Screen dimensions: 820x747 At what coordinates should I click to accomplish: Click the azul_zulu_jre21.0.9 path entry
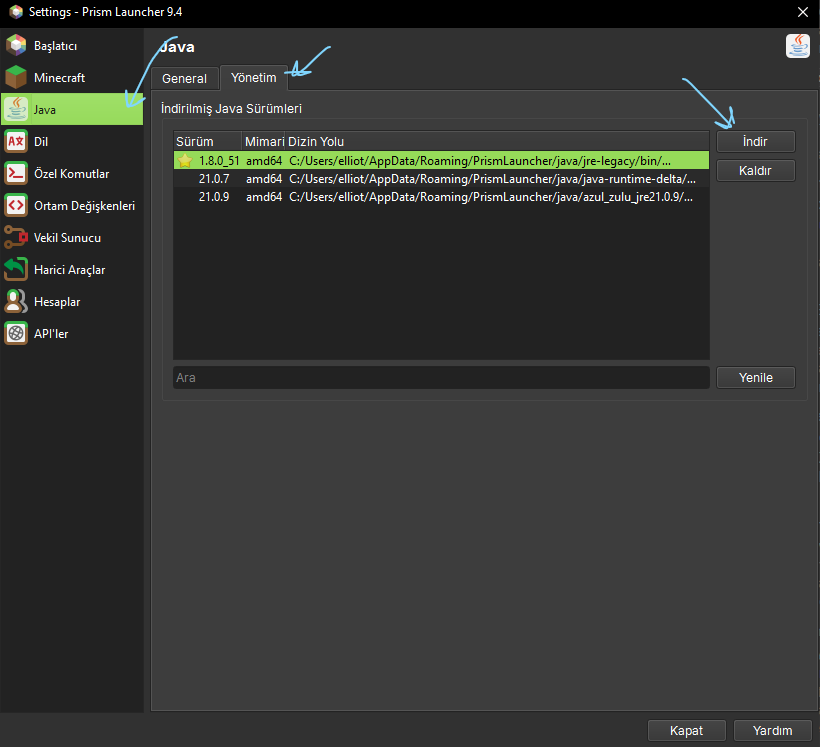(491, 197)
